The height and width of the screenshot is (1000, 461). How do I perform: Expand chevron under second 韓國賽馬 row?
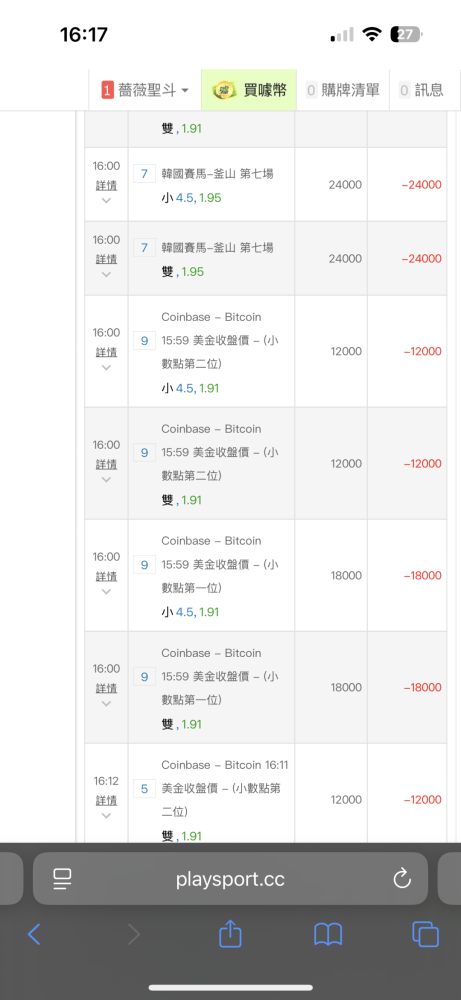click(x=106, y=274)
